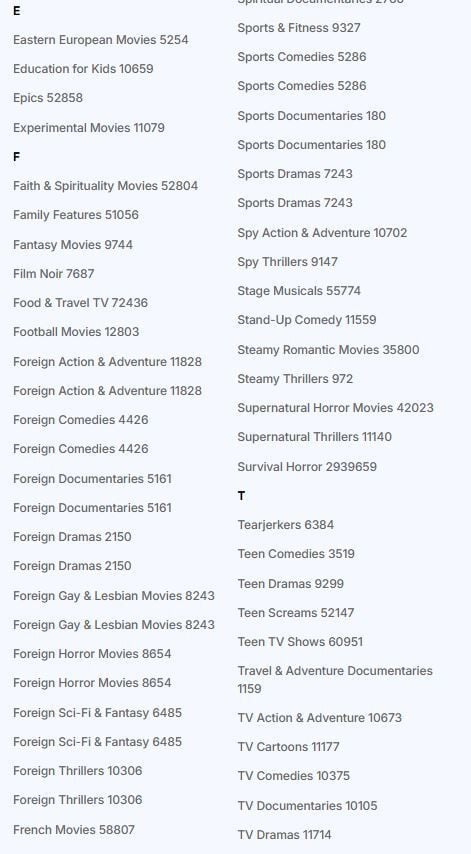The height and width of the screenshot is (854, 471).
Task: Open TV Cartoons 11177
Action: [x=288, y=746]
